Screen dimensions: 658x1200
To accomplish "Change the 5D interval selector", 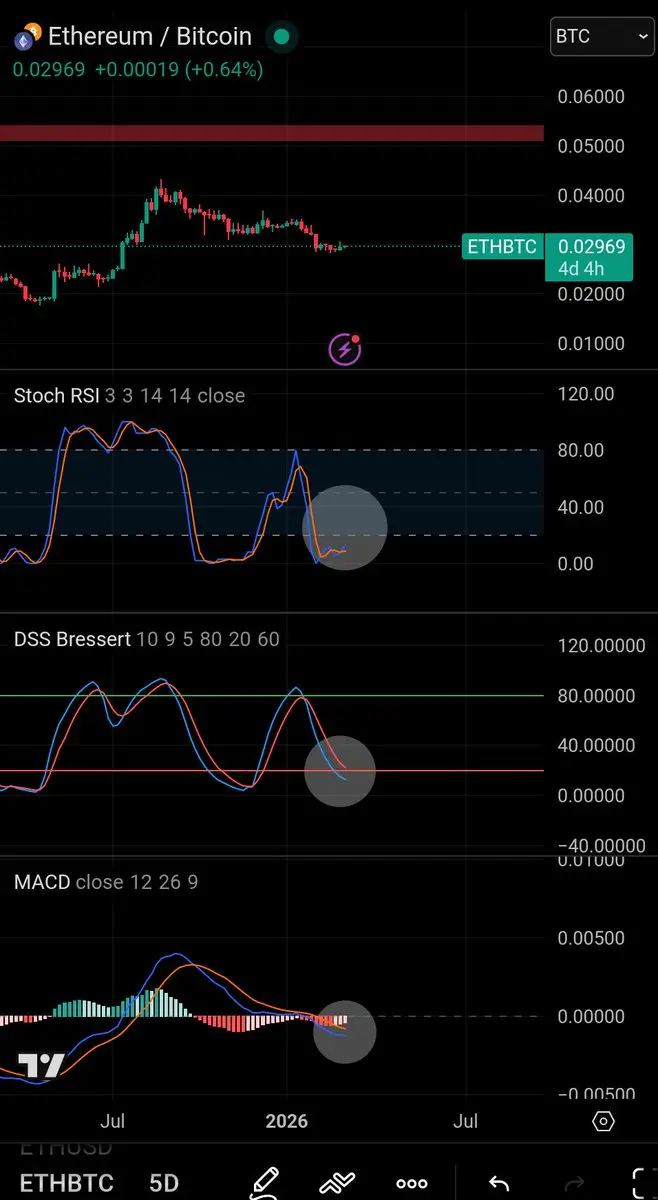I will point(164,1183).
